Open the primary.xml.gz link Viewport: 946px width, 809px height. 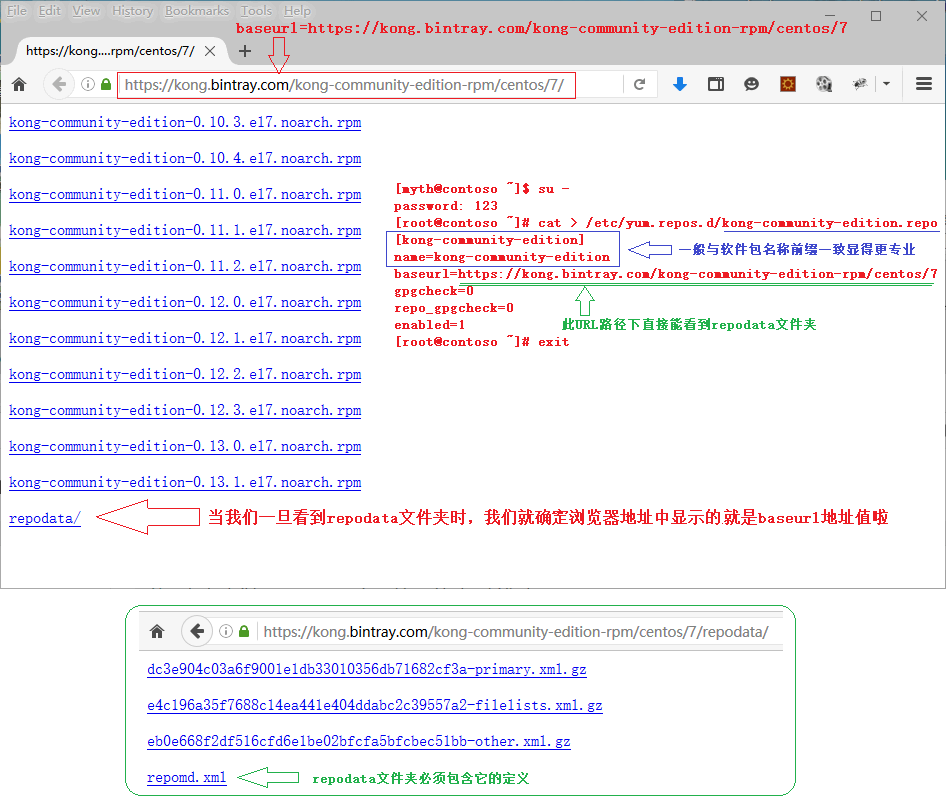367,670
